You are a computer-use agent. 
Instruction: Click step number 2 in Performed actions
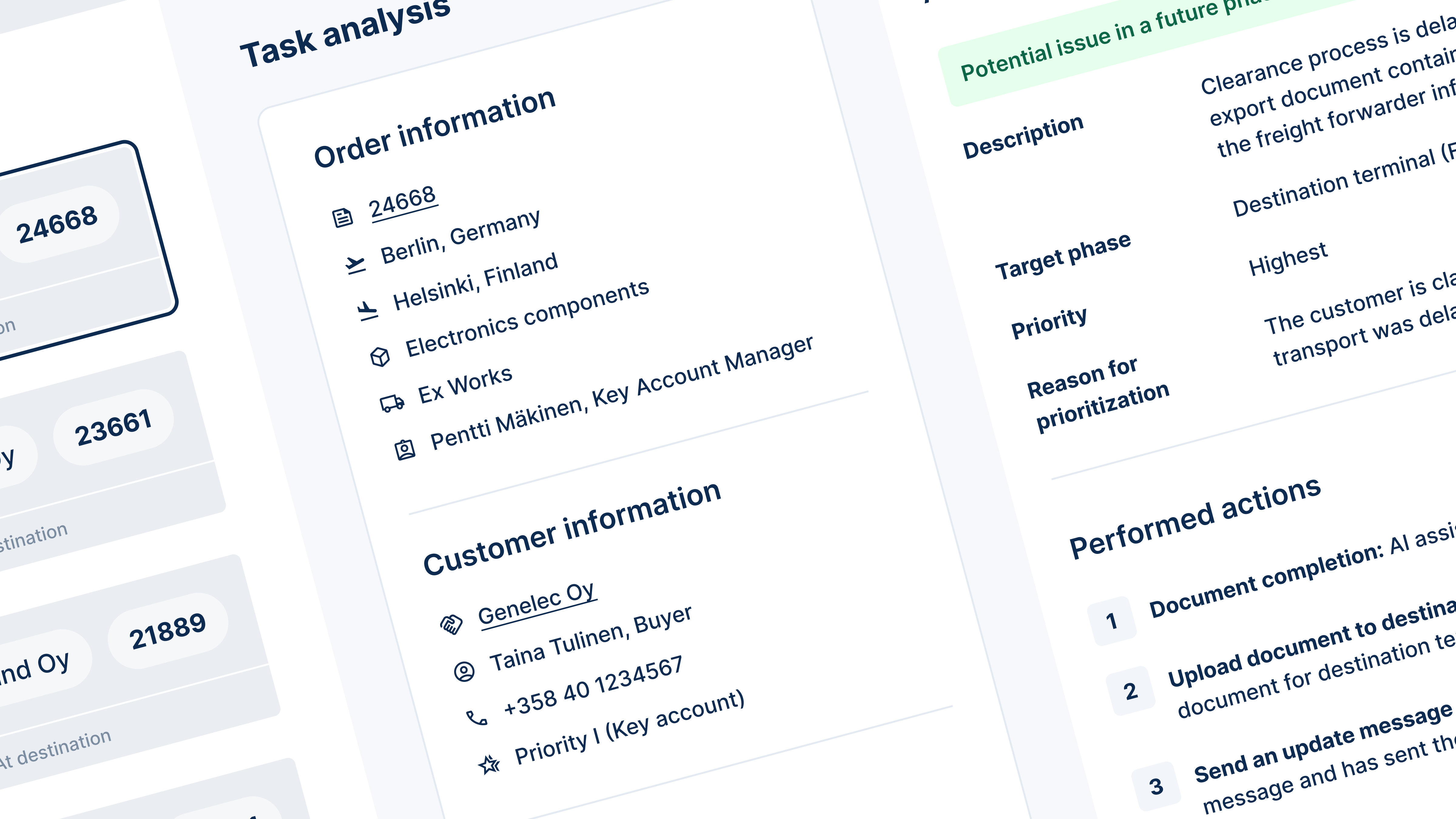1131,691
